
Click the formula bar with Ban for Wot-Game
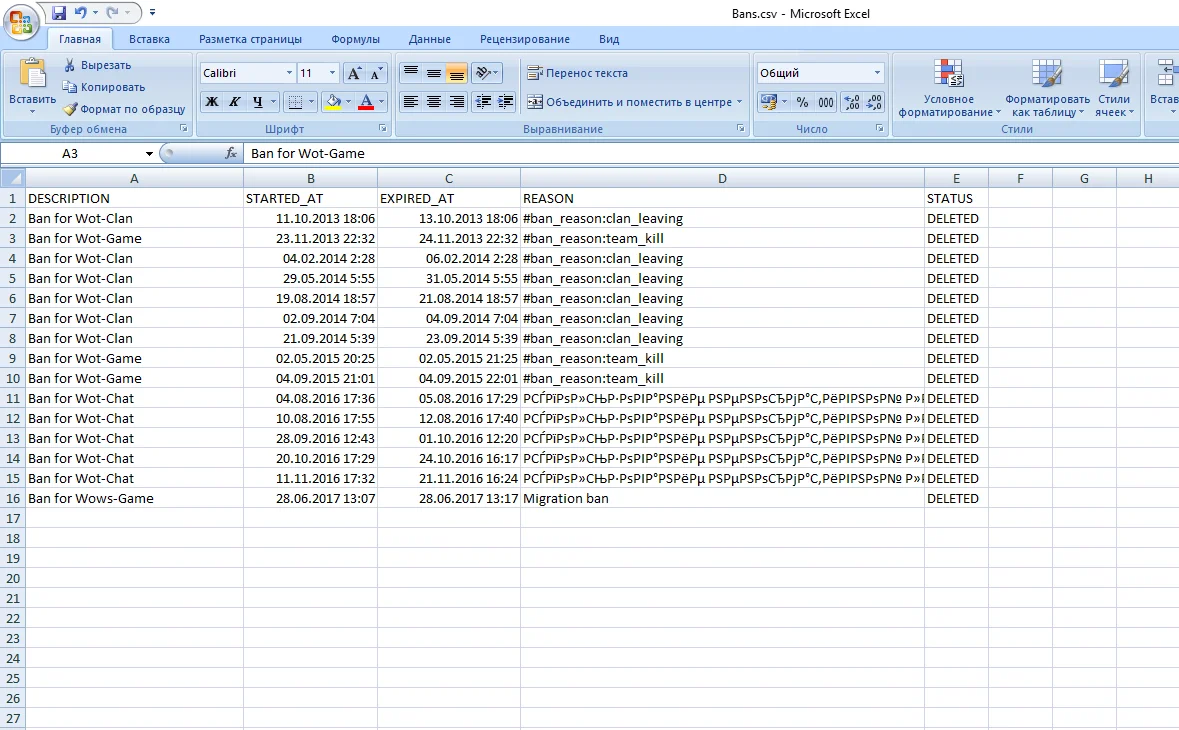[711, 153]
